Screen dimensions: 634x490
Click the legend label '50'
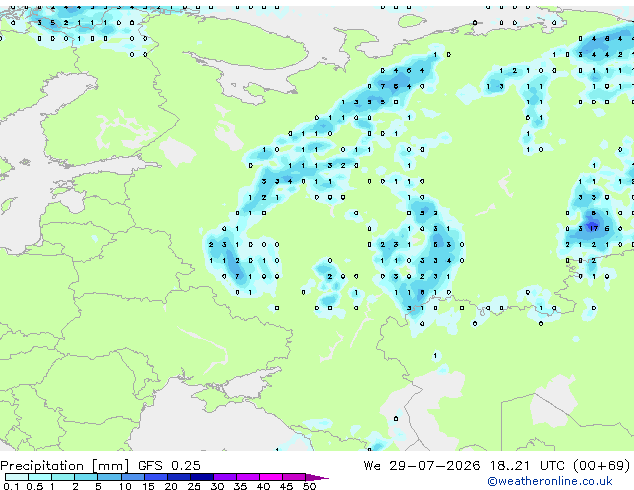[x=309, y=486]
